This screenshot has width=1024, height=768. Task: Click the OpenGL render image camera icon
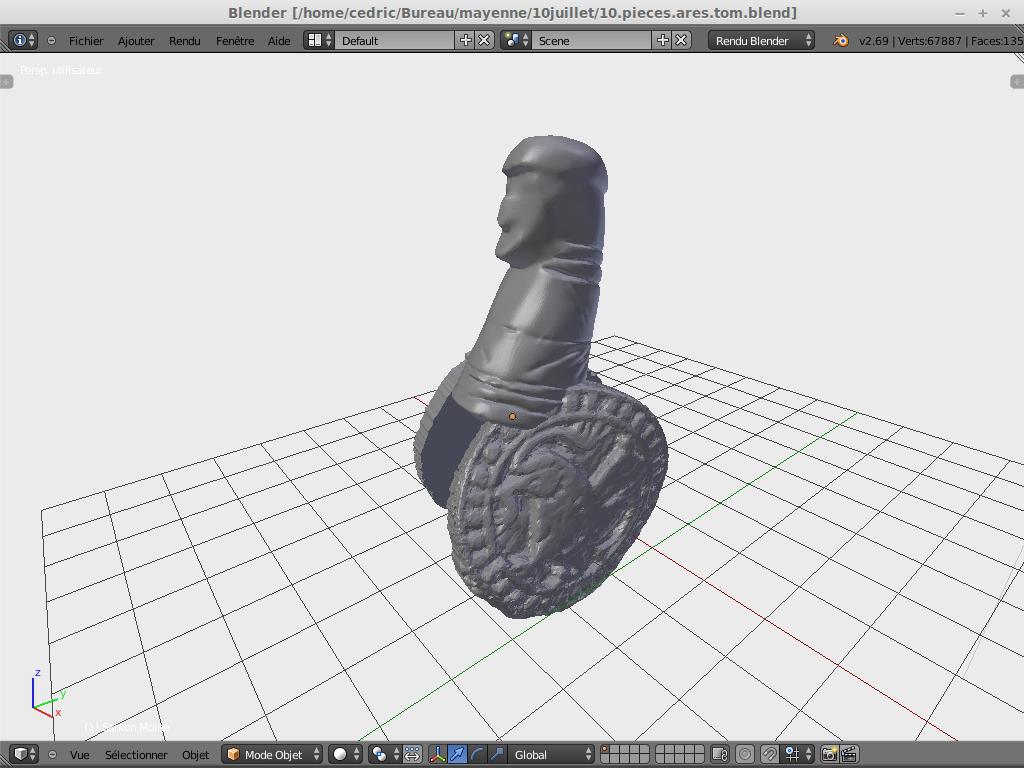tap(829, 754)
